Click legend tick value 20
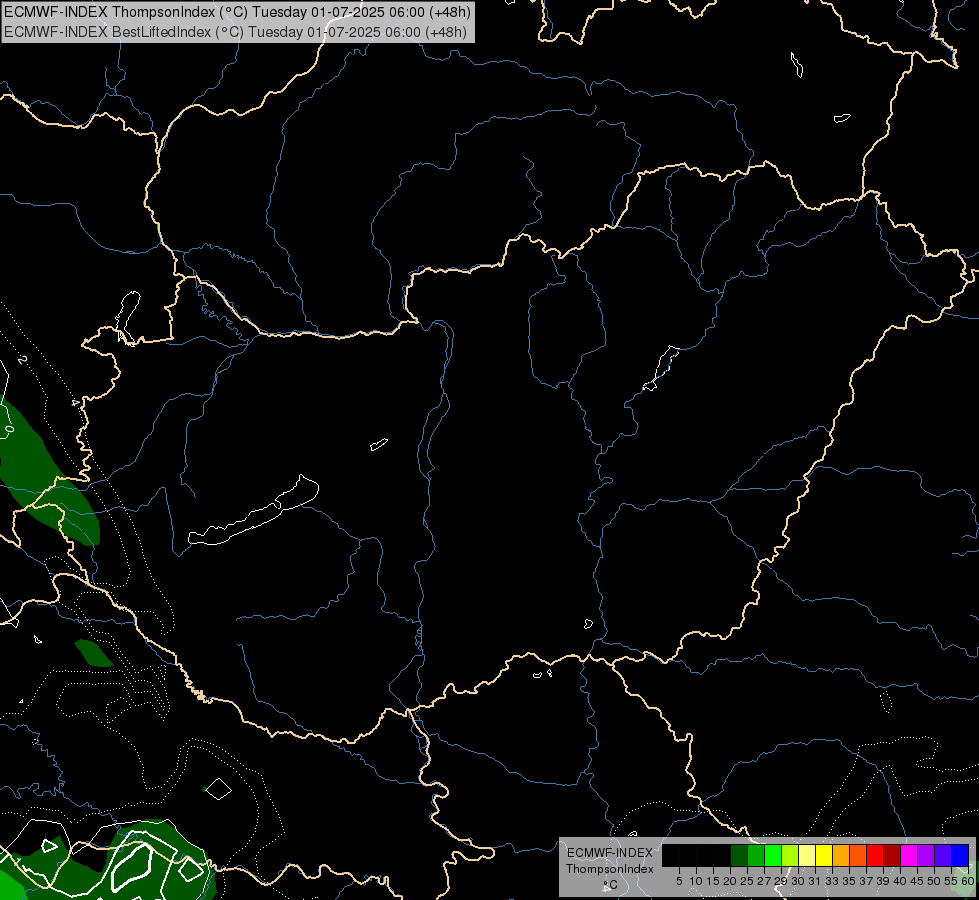The height and width of the screenshot is (900, 979). tap(731, 881)
